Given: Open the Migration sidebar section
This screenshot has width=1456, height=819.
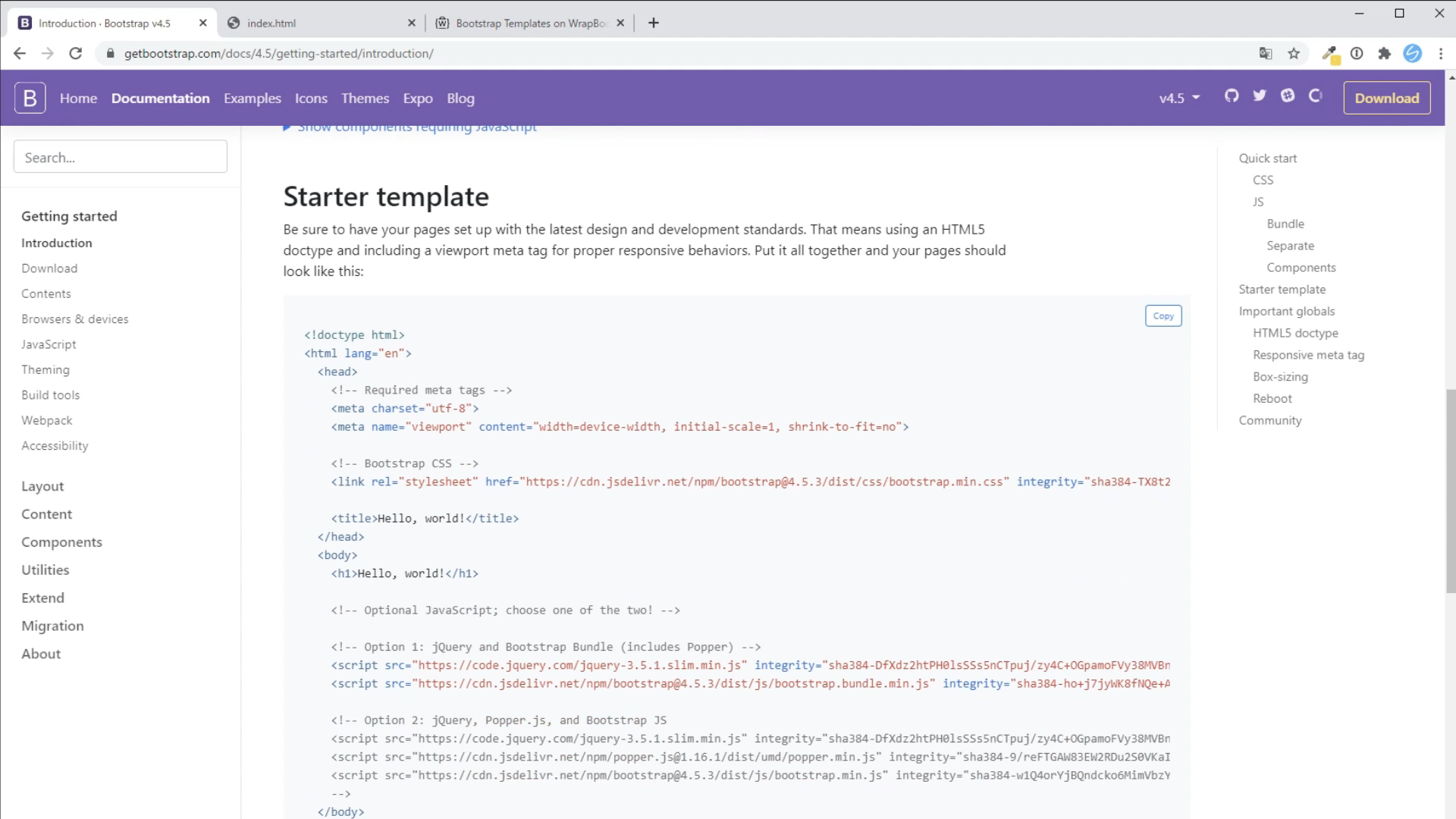Looking at the screenshot, I should tap(53, 626).
